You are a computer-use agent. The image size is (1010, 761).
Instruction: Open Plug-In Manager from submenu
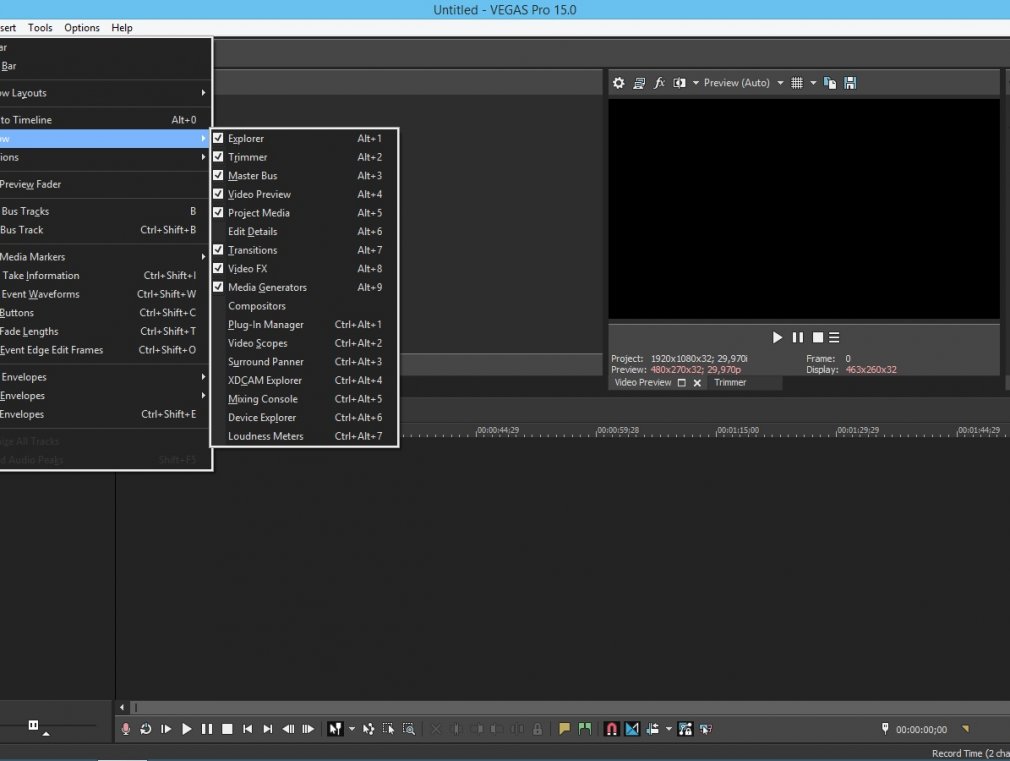click(x=304, y=325)
